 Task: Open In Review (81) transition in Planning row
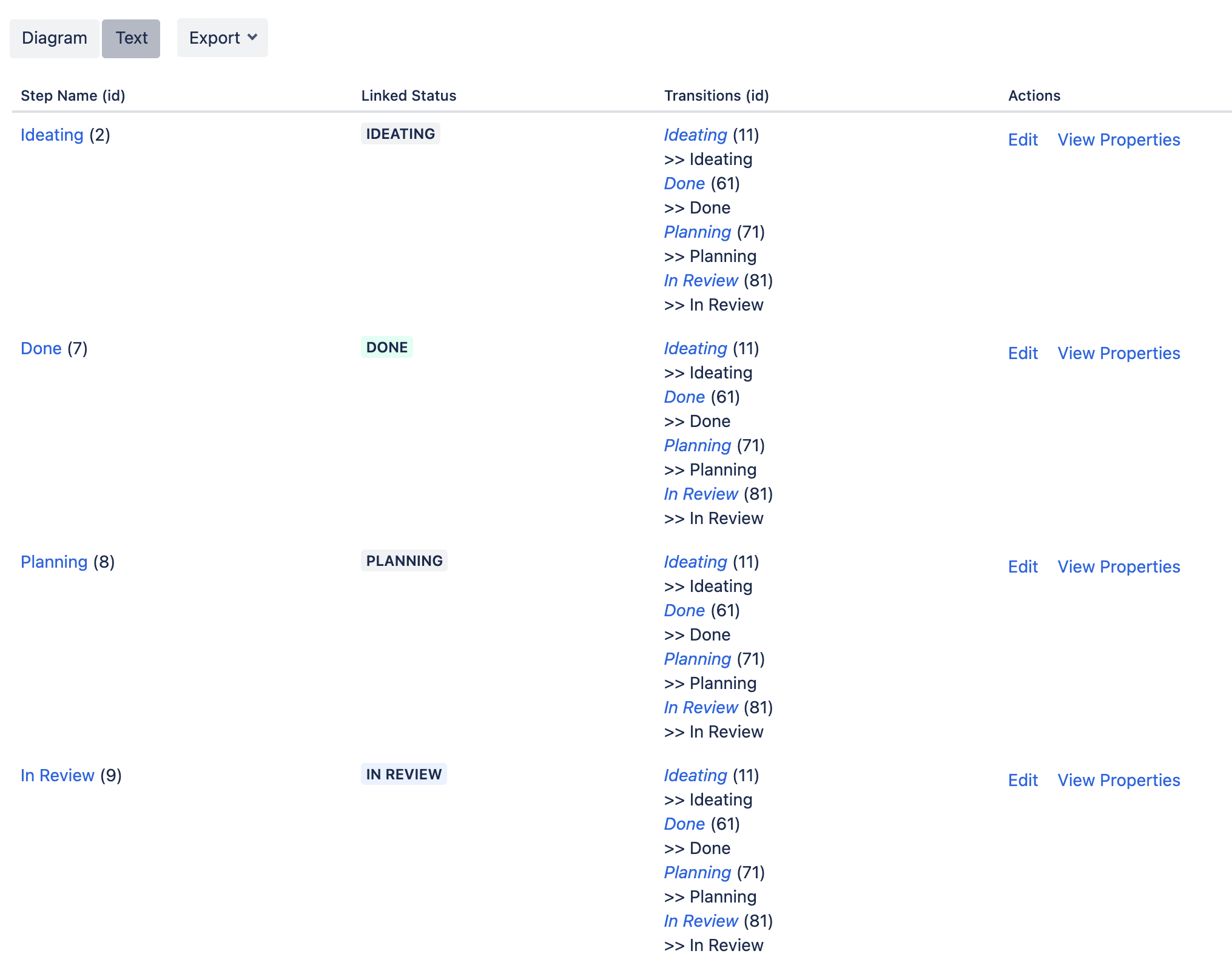click(x=701, y=707)
